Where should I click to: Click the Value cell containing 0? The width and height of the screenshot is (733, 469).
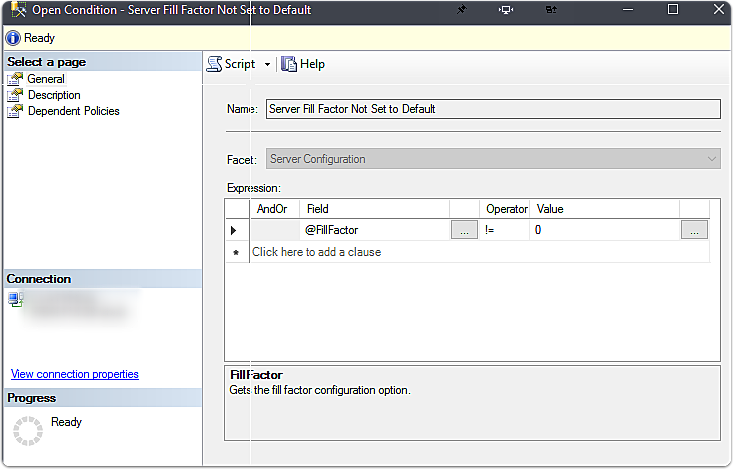604,230
